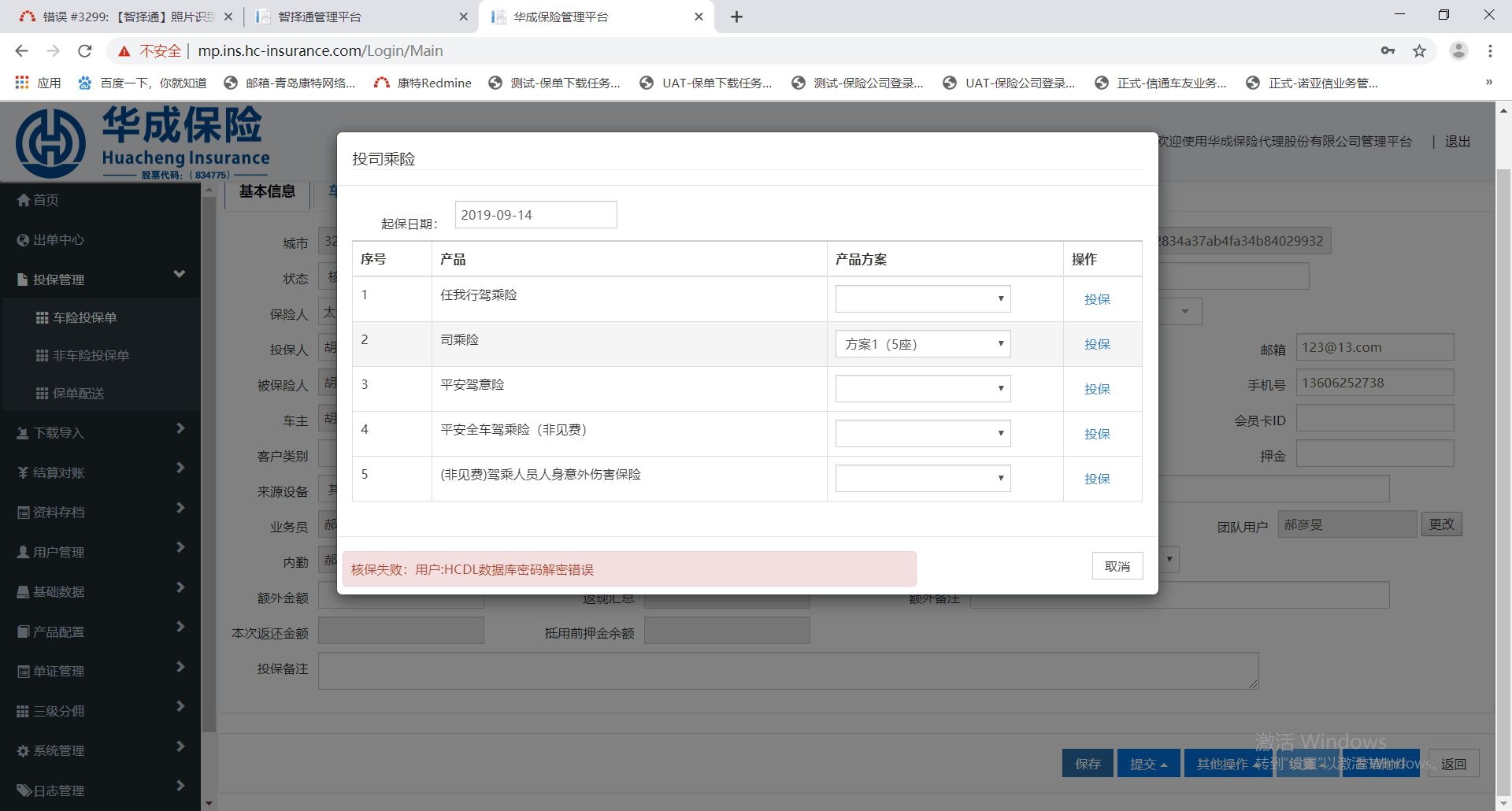Open the new tab plus button
The height and width of the screenshot is (811, 1512).
tap(736, 17)
